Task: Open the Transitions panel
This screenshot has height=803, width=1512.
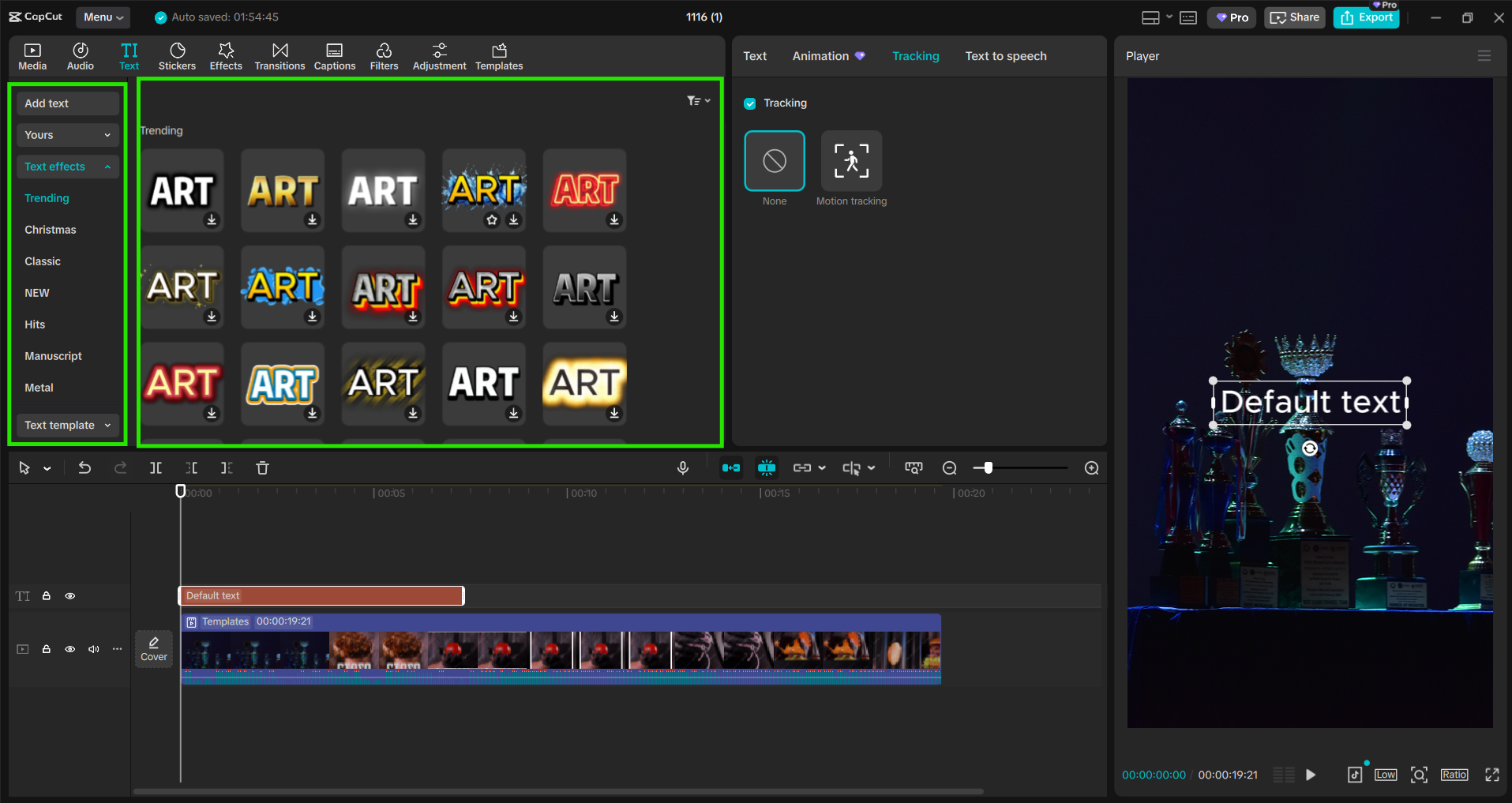Action: click(280, 56)
